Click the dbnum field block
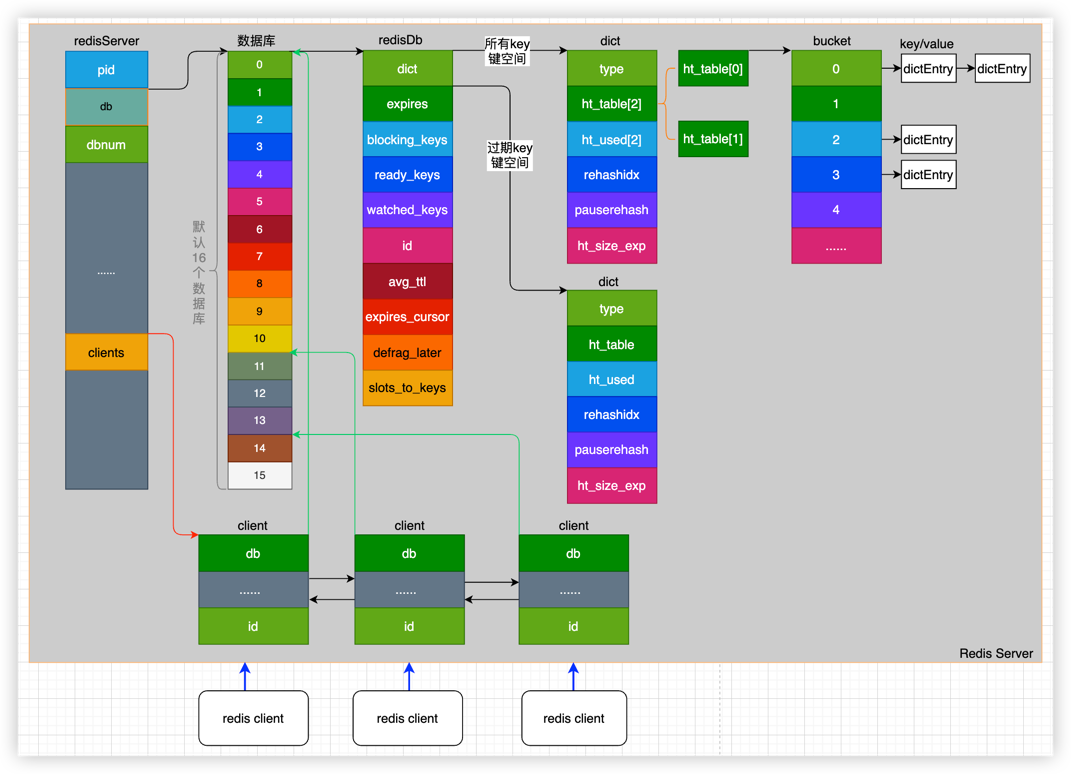Image resolution: width=1071 pixels, height=774 pixels. [106, 144]
